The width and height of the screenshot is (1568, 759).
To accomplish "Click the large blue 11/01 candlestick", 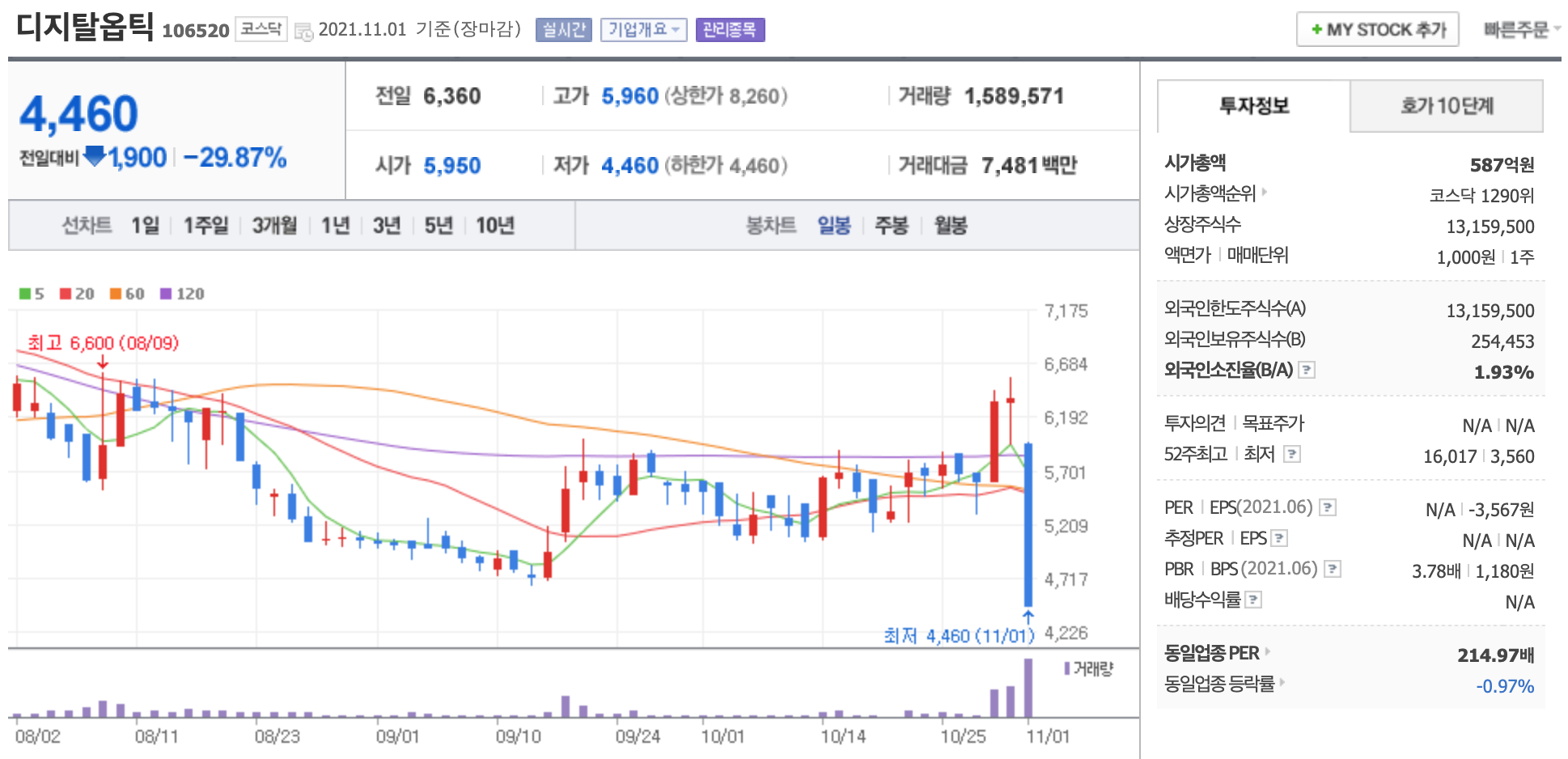I will click(1028, 524).
